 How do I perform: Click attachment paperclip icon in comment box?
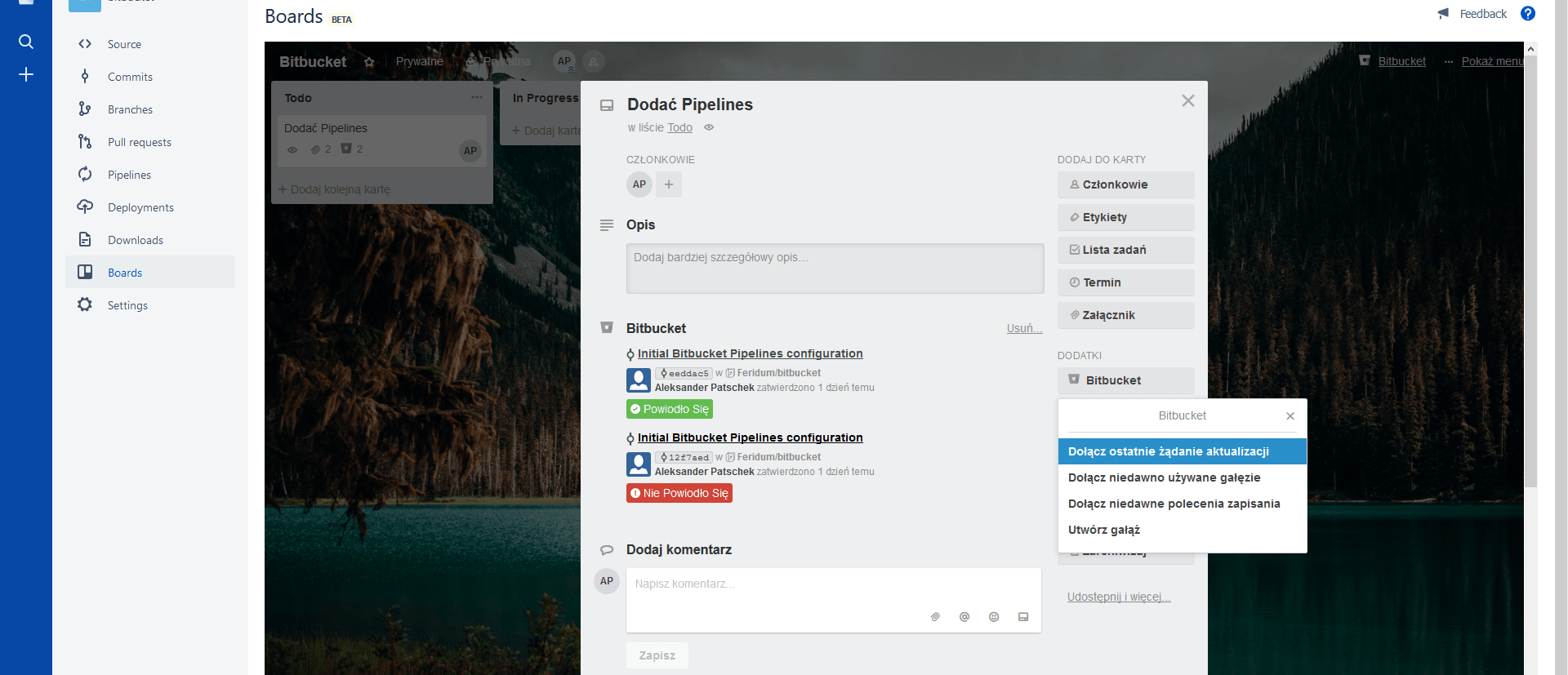[x=935, y=617]
